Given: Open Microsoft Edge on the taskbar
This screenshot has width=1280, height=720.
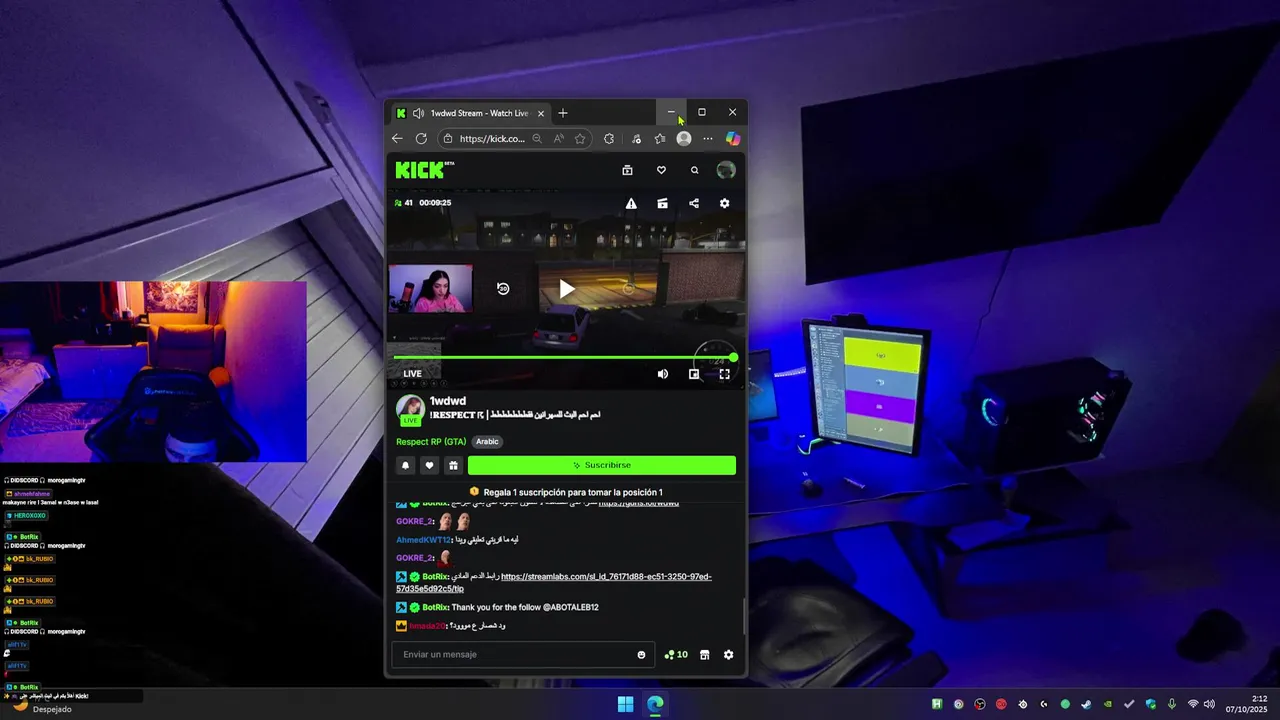Looking at the screenshot, I should [655, 704].
